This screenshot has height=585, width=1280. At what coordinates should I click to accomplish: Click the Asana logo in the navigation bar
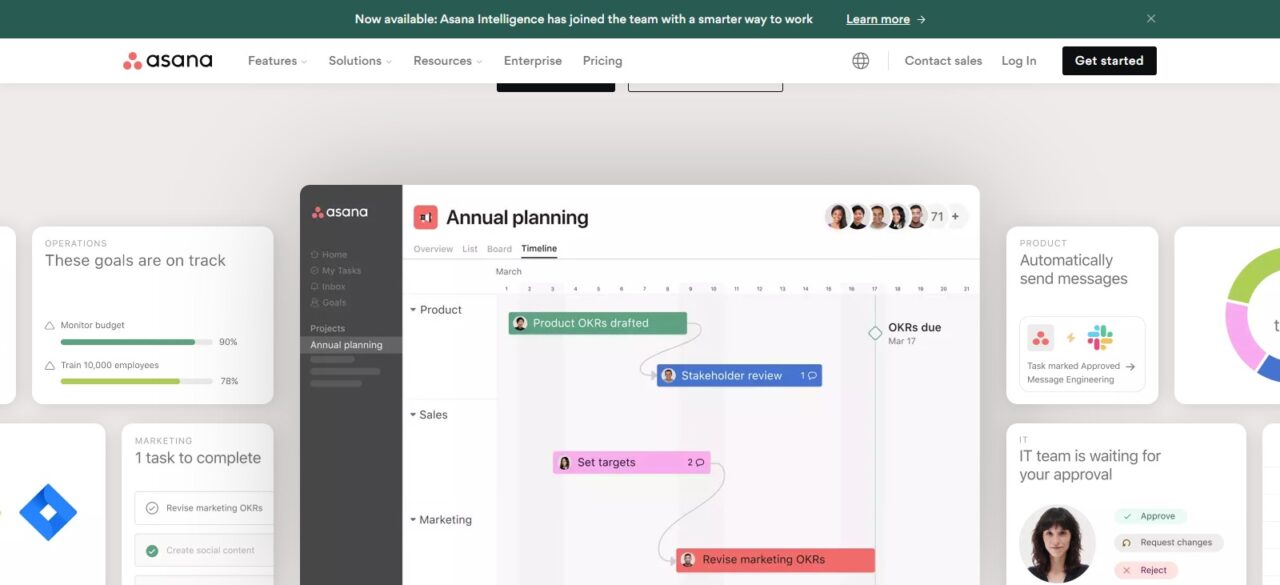coord(167,61)
